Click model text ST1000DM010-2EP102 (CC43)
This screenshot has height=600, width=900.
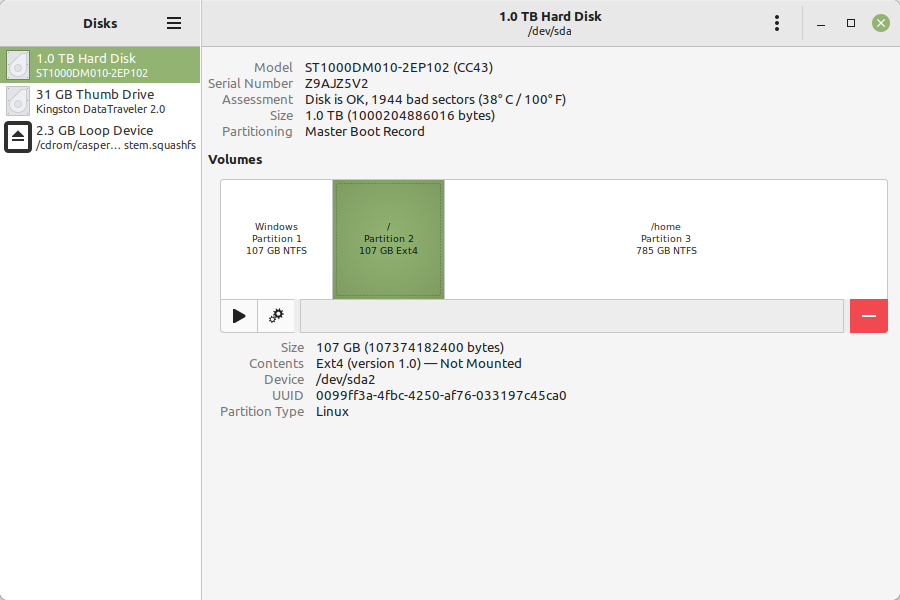[x=399, y=67]
